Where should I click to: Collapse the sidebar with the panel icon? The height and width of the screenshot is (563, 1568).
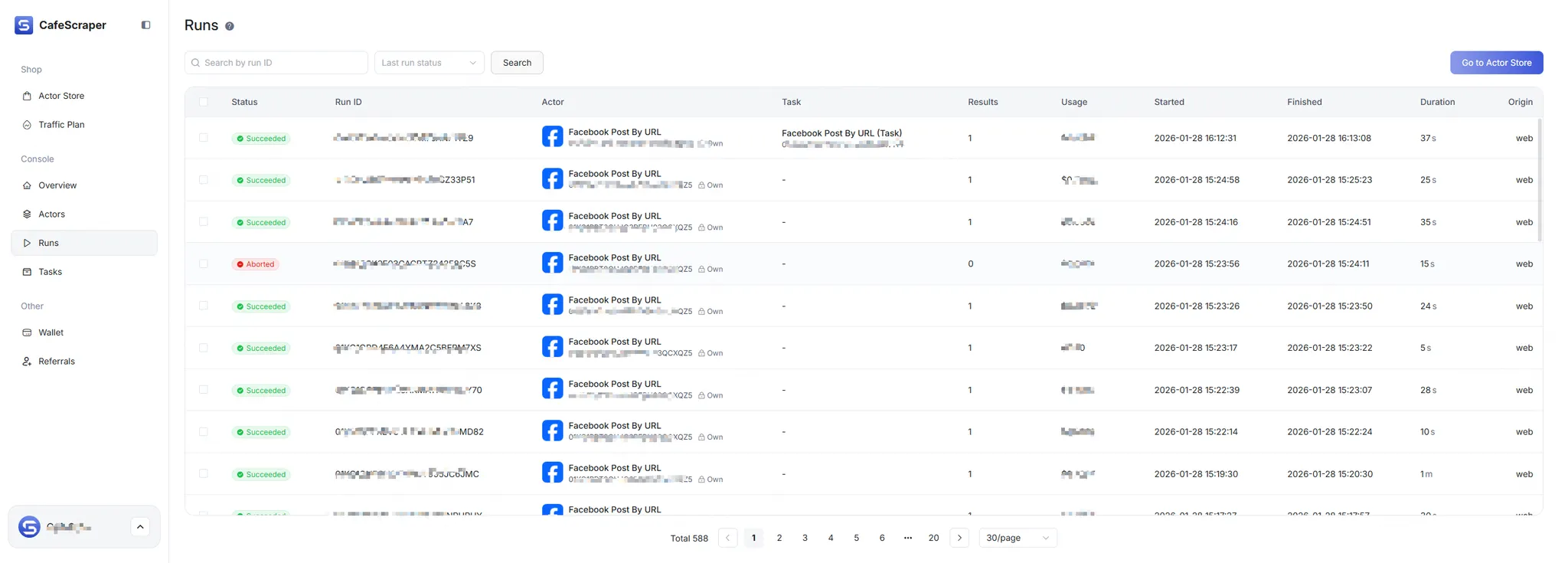pyautogui.click(x=145, y=25)
